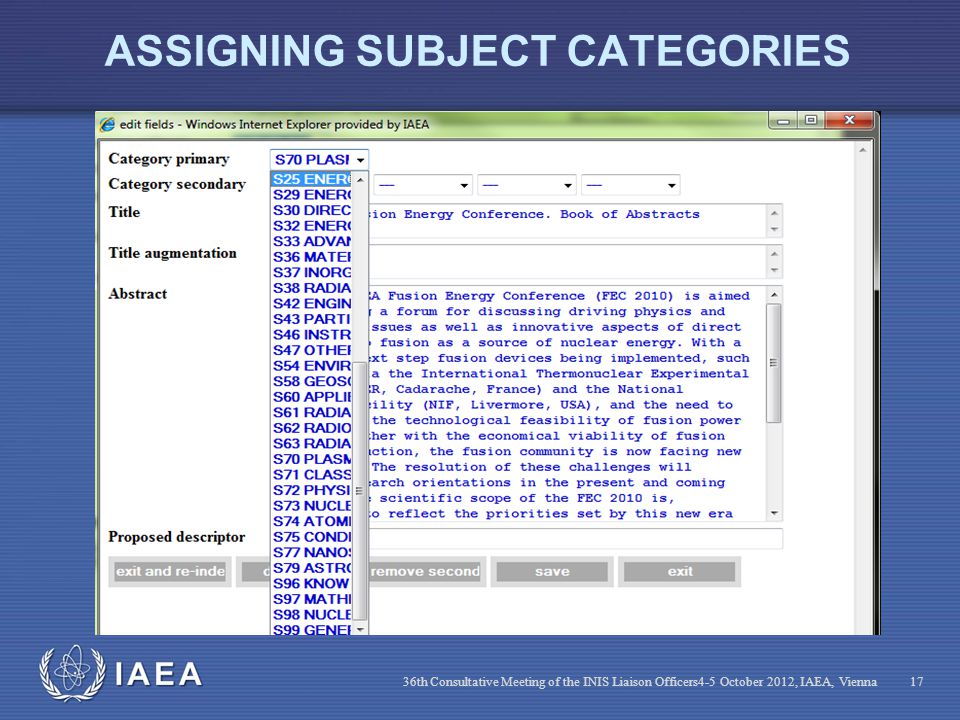
Task: Choose S77 NANOS category option
Action: pyautogui.click(x=312, y=553)
